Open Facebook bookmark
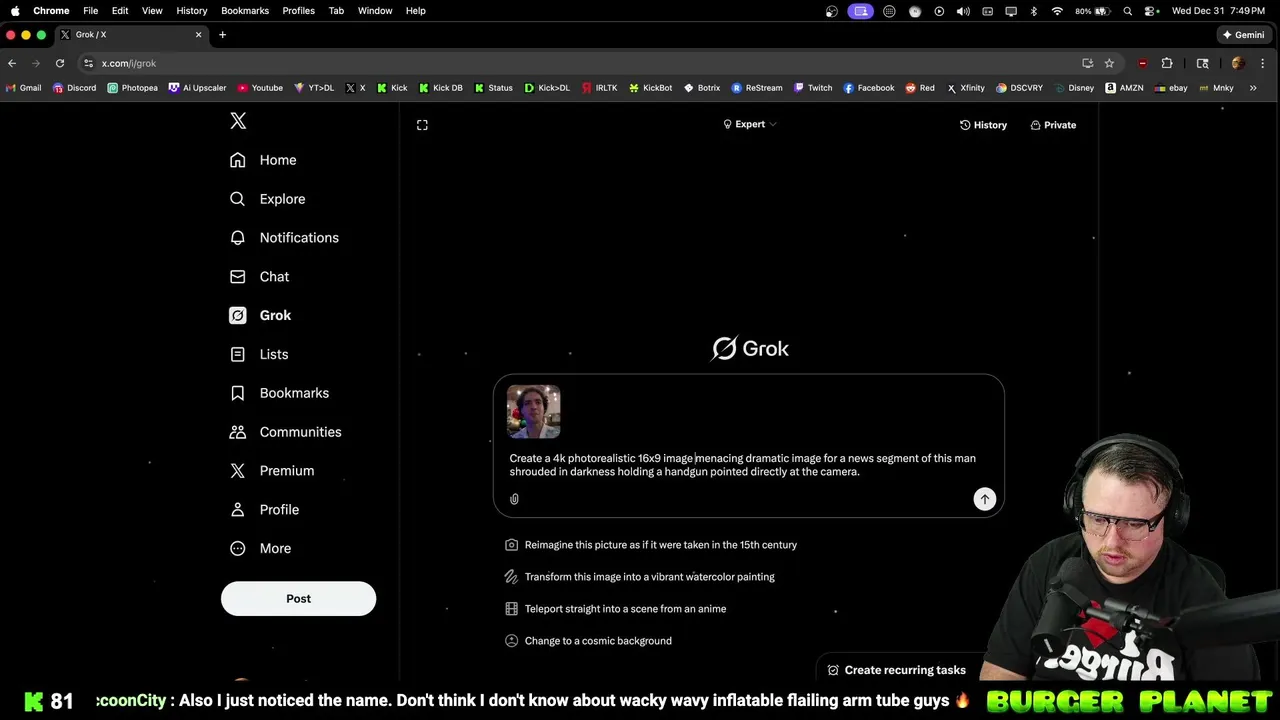This screenshot has height=720, width=1280. click(869, 88)
